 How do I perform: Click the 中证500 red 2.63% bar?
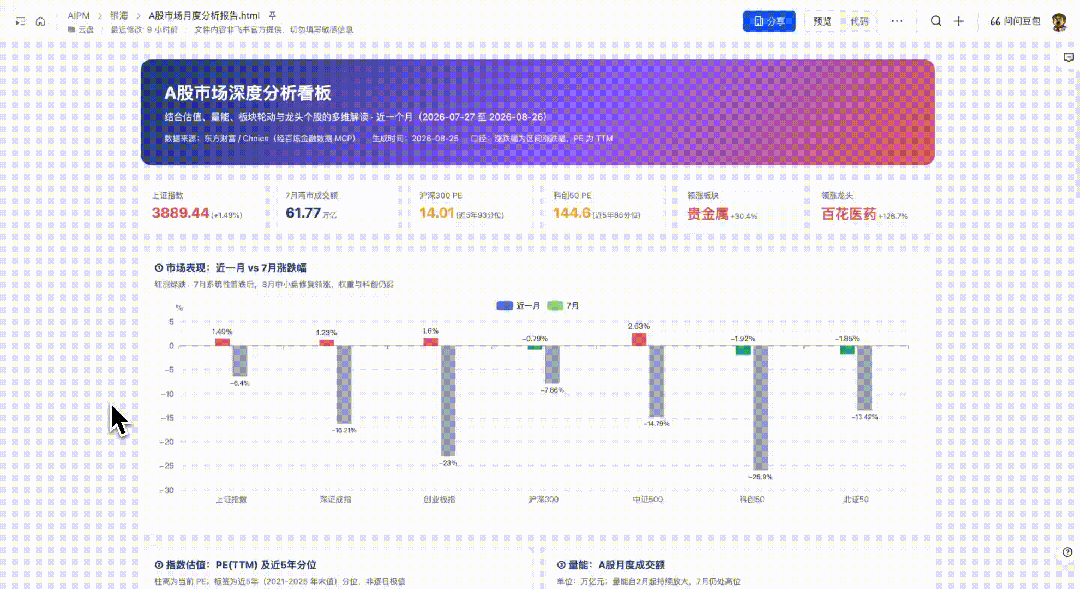click(x=639, y=339)
